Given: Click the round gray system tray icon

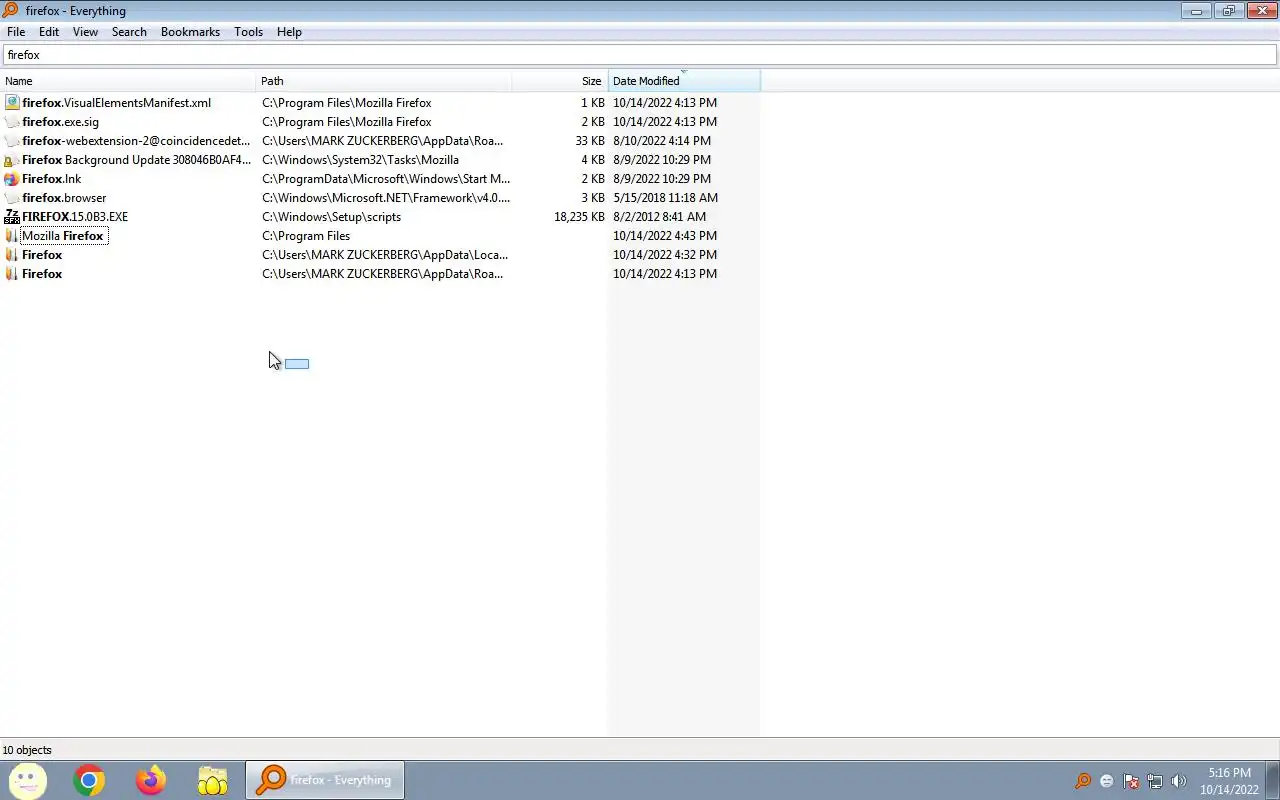Looking at the screenshot, I should pyautogui.click(x=1107, y=781).
